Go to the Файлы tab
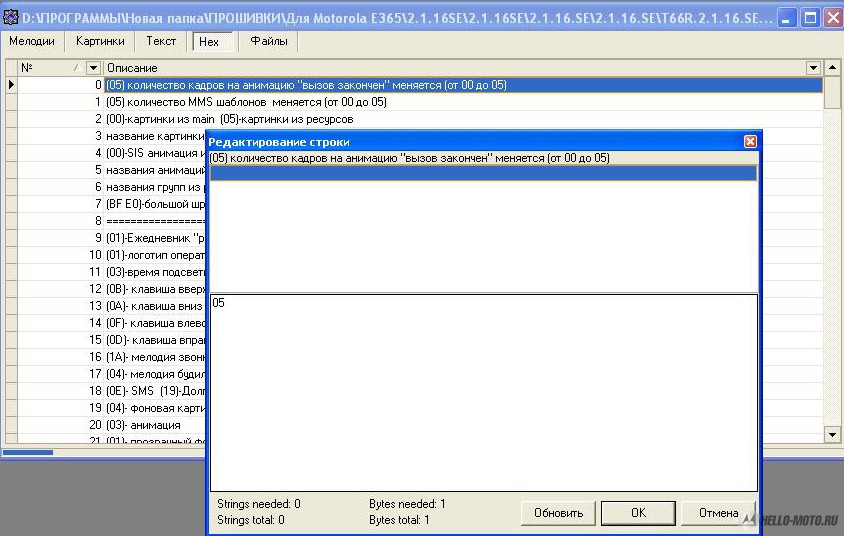This screenshot has width=844, height=536. [x=269, y=41]
